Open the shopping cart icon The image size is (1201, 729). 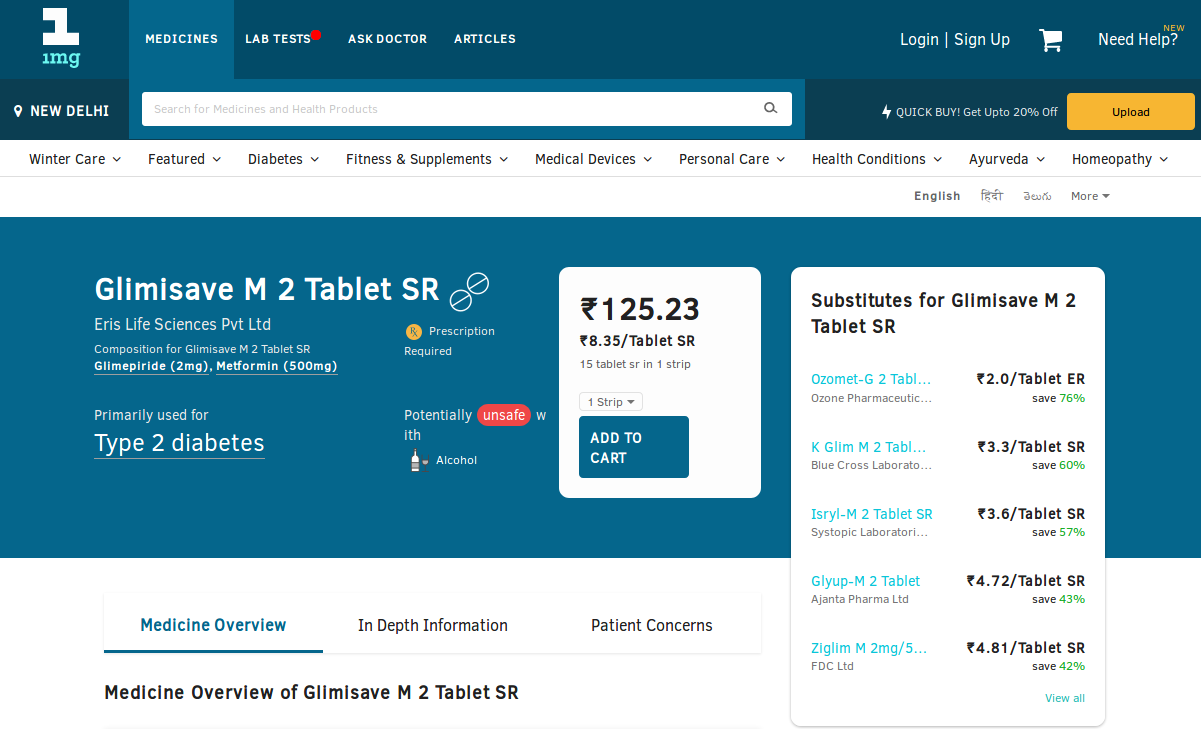coord(1050,40)
